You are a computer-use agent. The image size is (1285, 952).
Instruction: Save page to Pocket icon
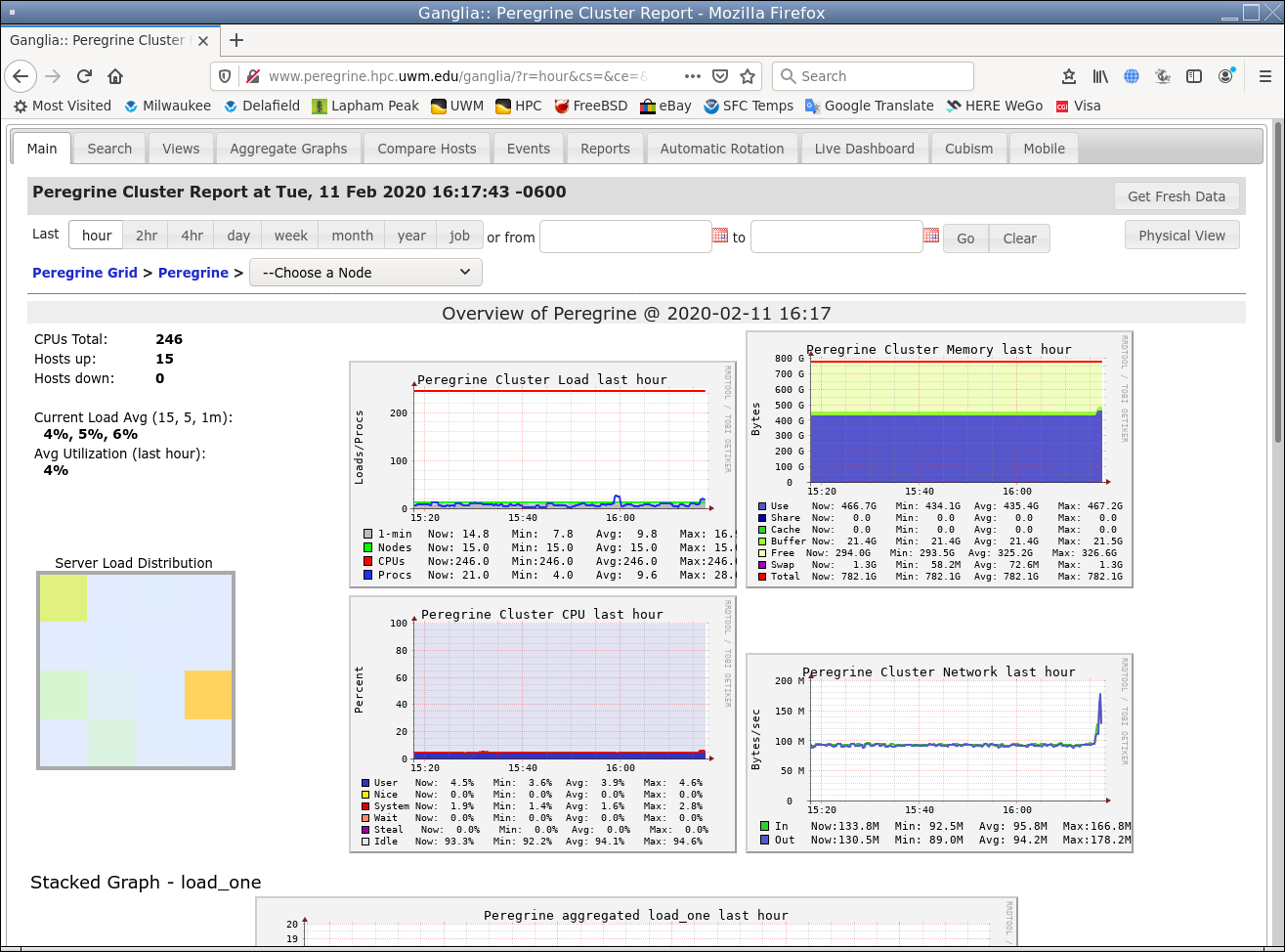[x=720, y=76]
